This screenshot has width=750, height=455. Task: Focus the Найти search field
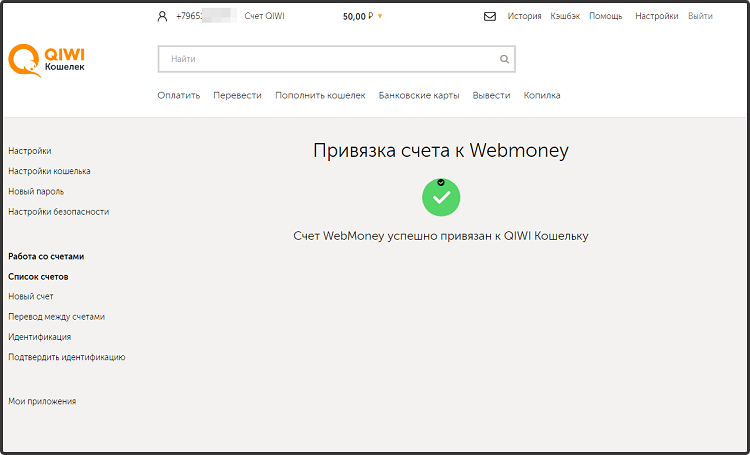(x=337, y=59)
